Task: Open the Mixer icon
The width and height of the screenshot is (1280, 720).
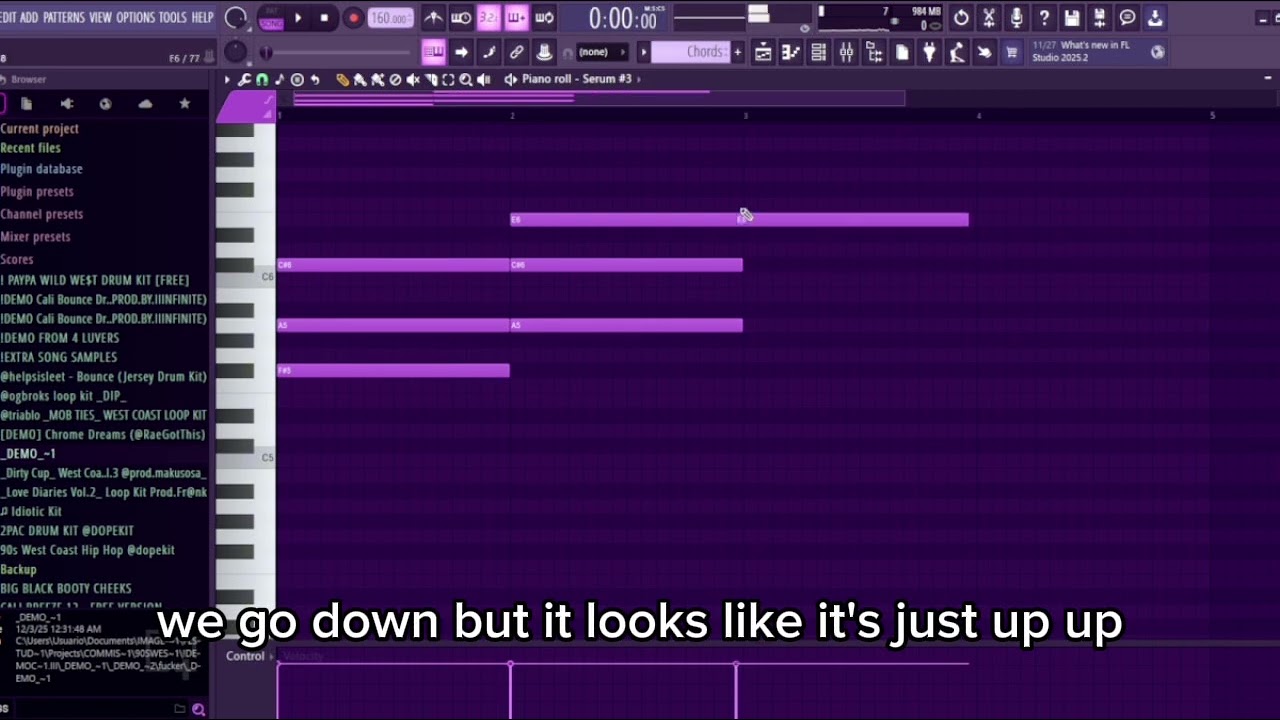Action: (846, 52)
